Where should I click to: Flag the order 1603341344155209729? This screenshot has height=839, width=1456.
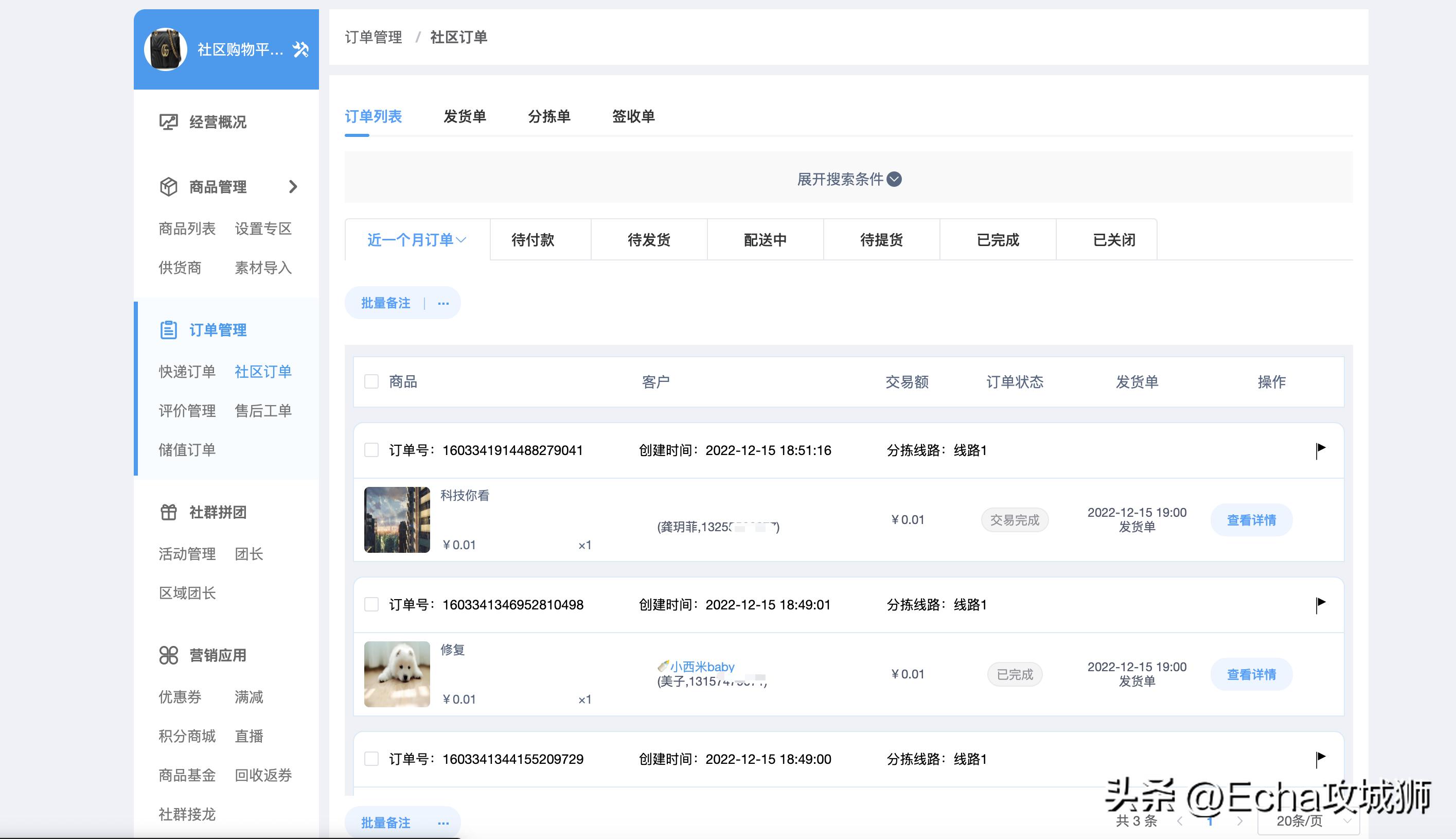tap(1321, 759)
